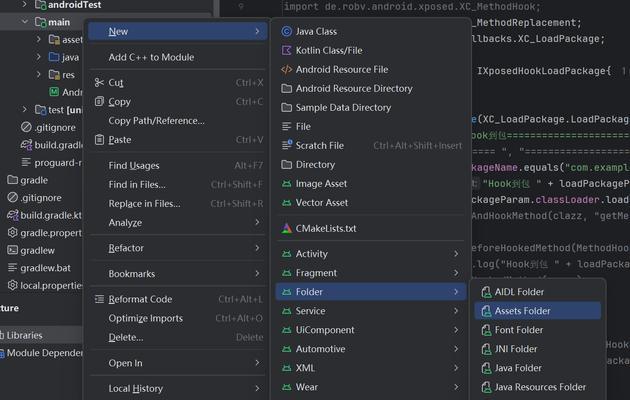Open the Automotive submenu entry
The width and height of the screenshot is (630, 400).
pyautogui.click(x=370, y=349)
